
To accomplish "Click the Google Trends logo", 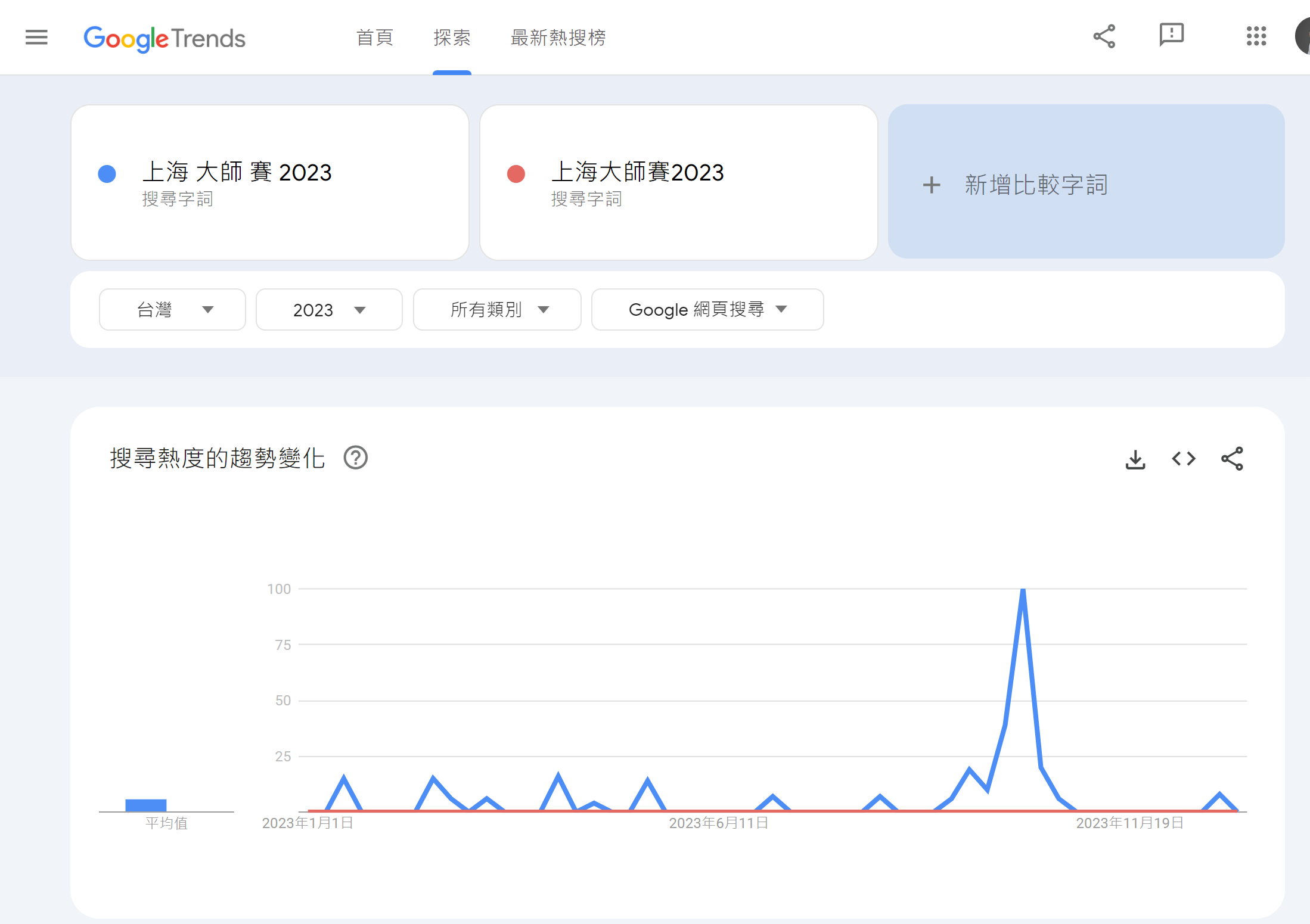I will point(164,39).
